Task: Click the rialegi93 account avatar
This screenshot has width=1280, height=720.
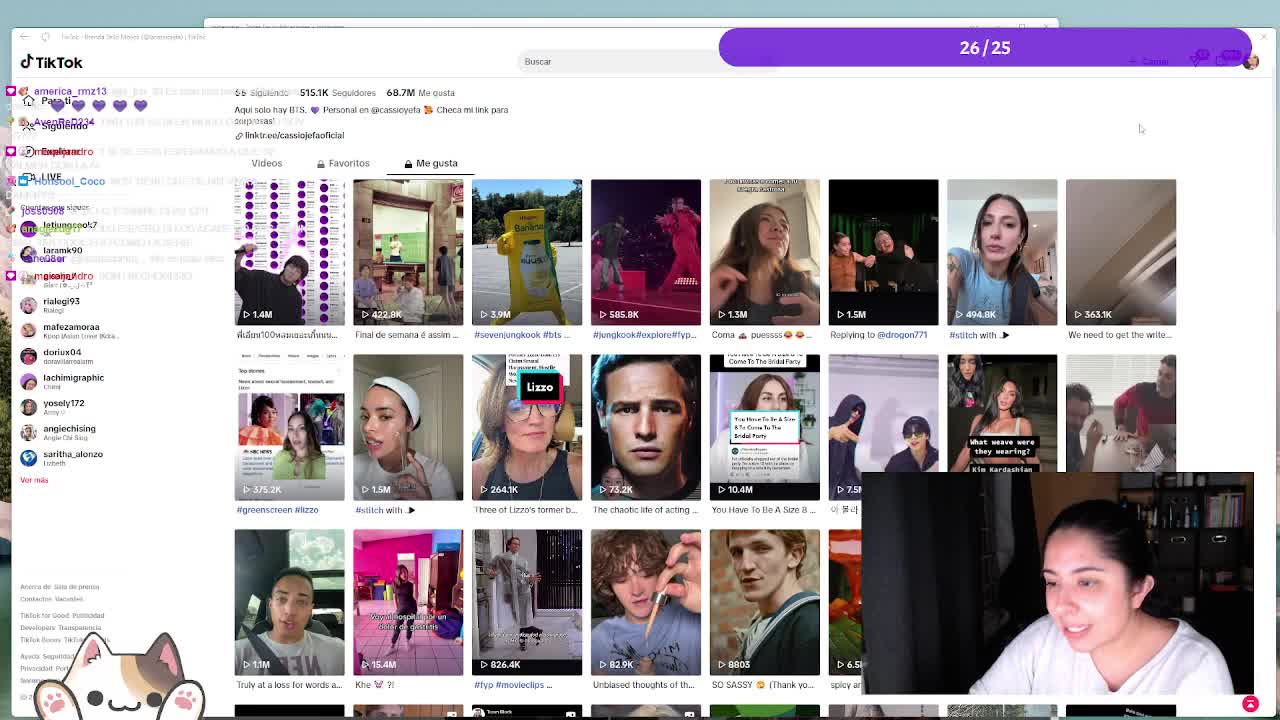Action: pos(29,305)
